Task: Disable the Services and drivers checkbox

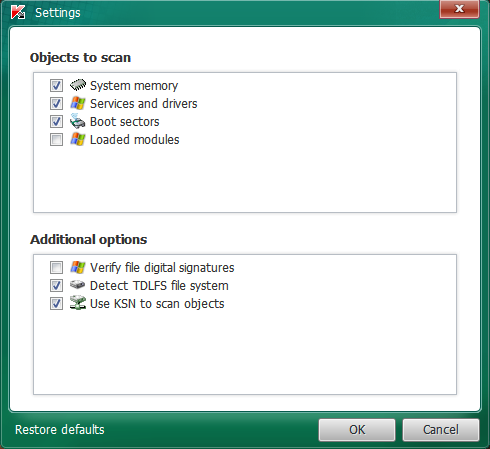Action: (56, 104)
